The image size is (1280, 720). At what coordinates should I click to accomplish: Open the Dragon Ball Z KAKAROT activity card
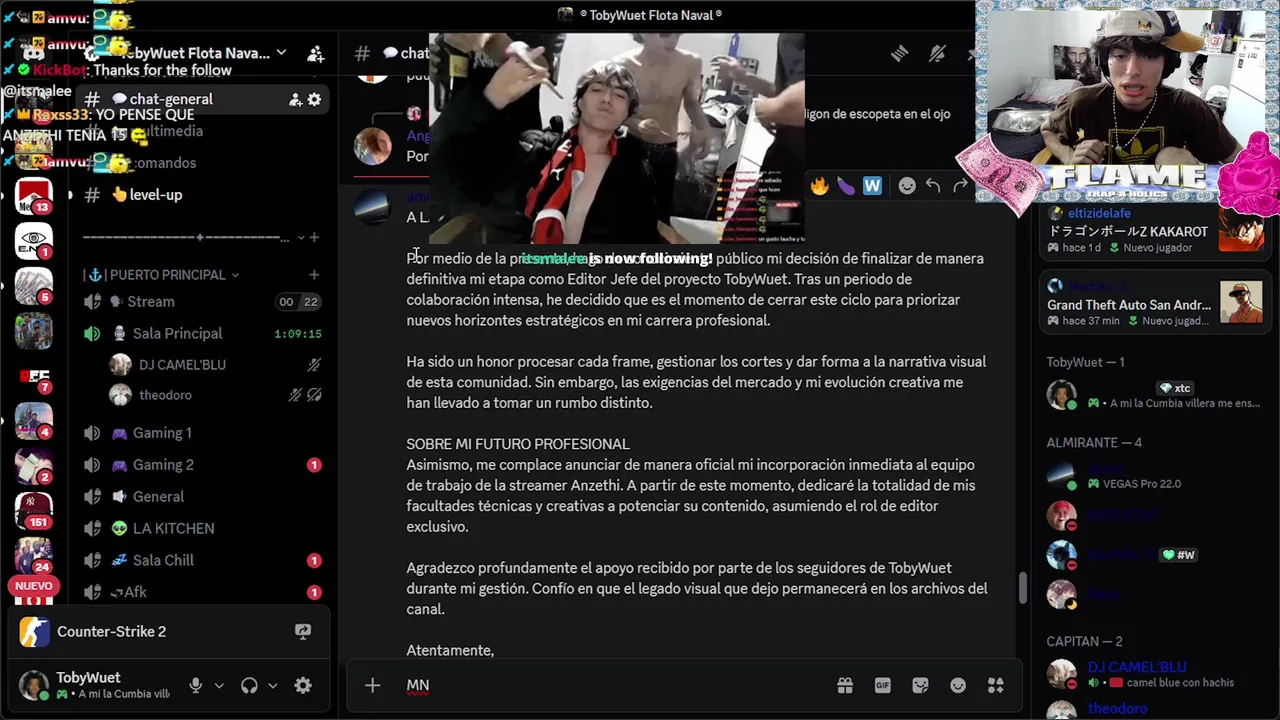click(1155, 231)
